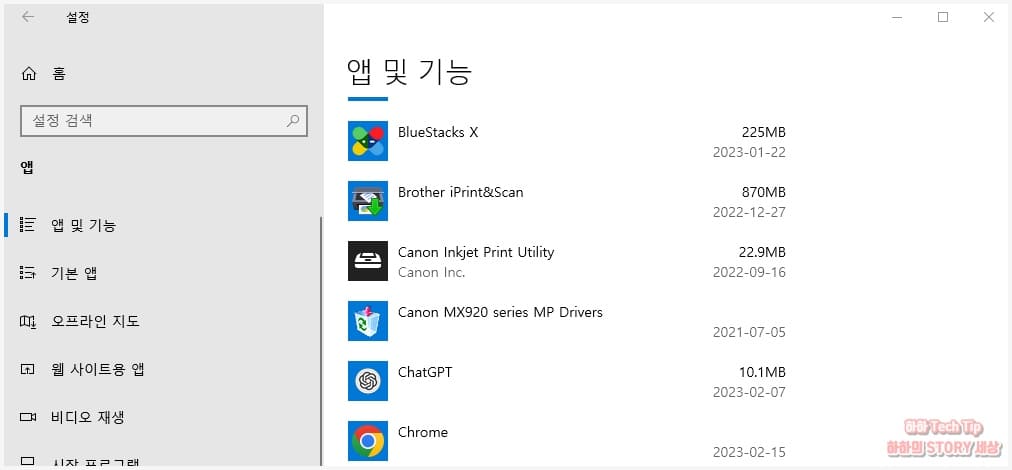Viewport: 1012px width, 470px height.
Task: Click the ChatGPT app icon
Action: click(x=368, y=381)
